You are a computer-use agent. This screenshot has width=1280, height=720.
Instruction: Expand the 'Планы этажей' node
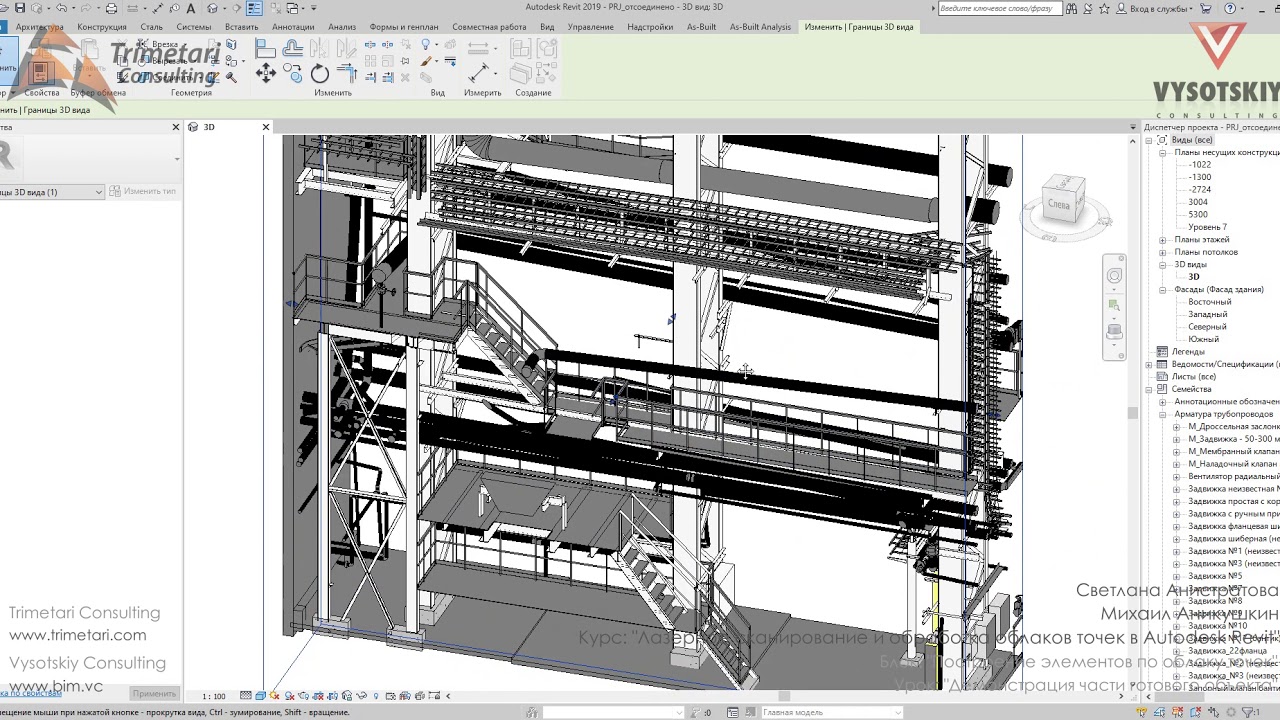(x=1163, y=240)
